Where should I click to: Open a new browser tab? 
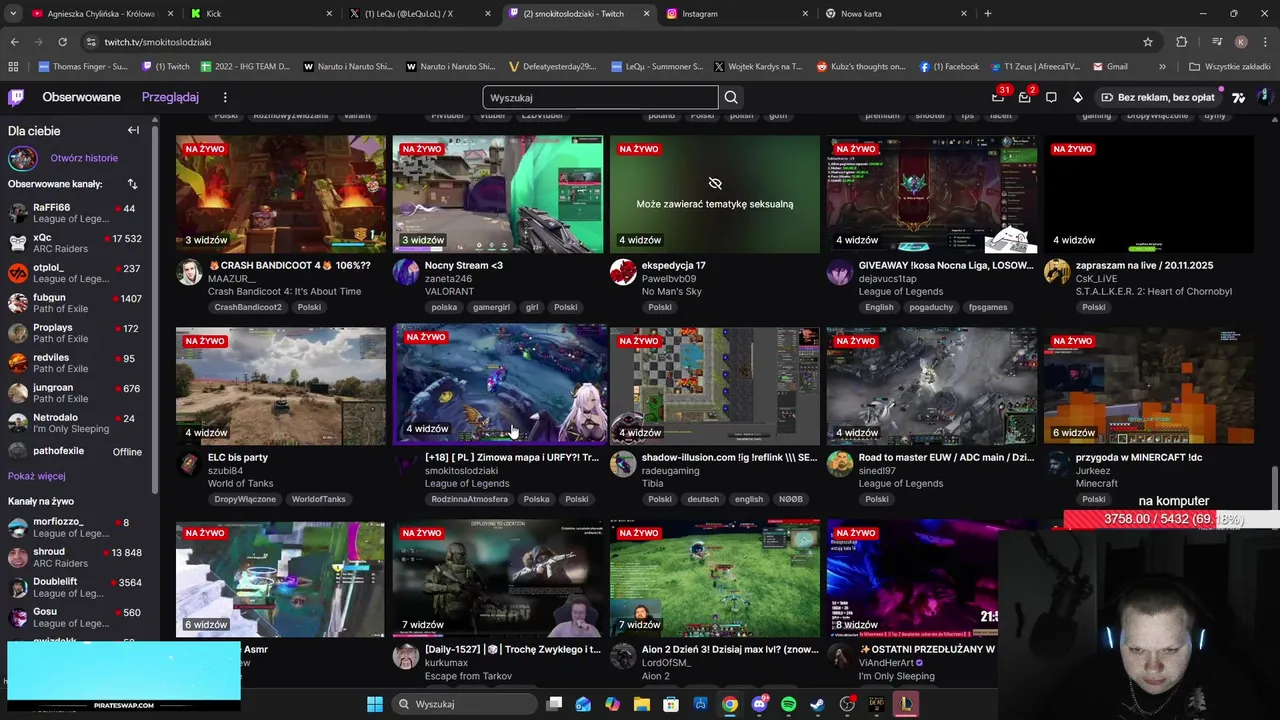(x=988, y=14)
